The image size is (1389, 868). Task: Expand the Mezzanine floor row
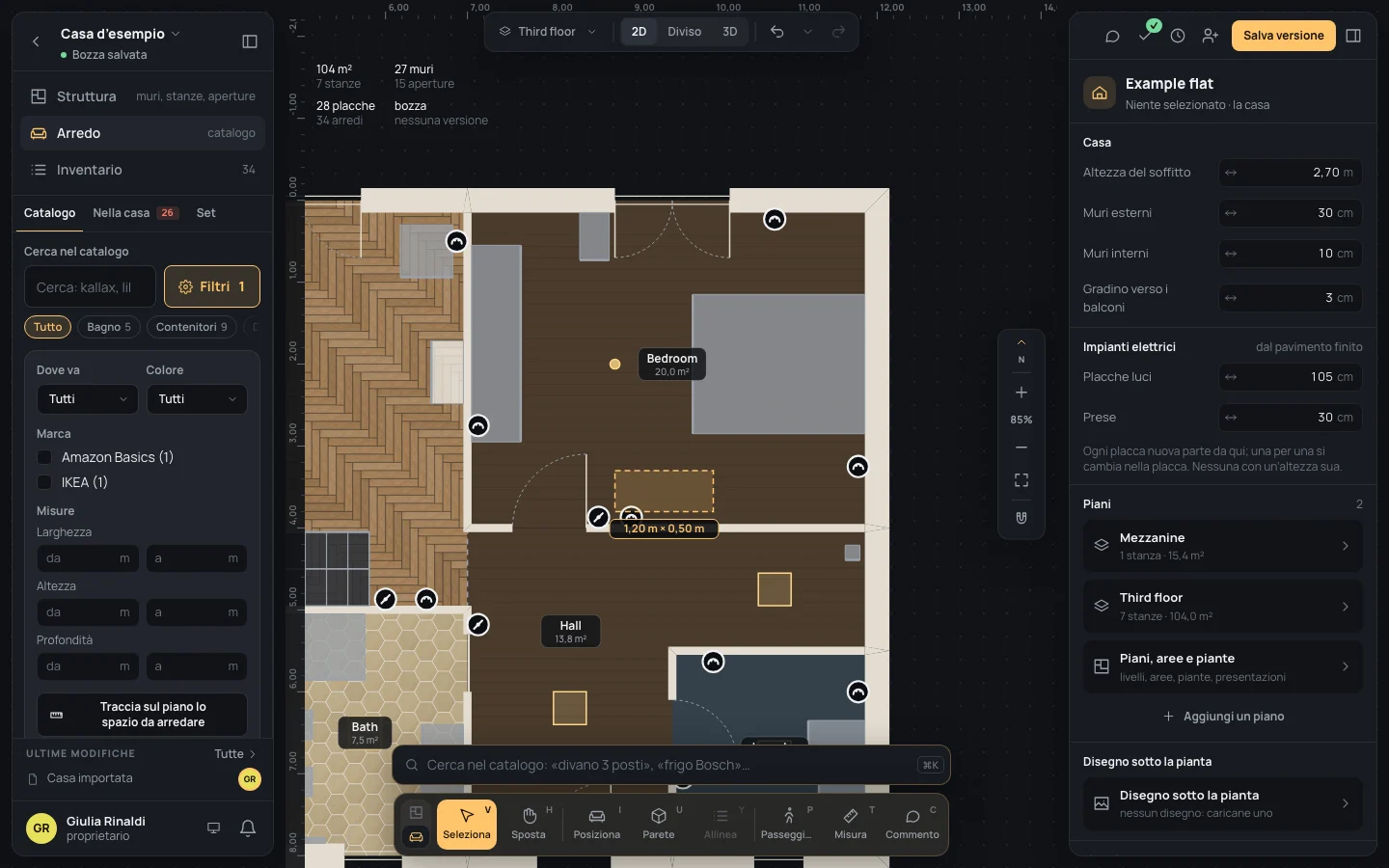(x=1223, y=546)
